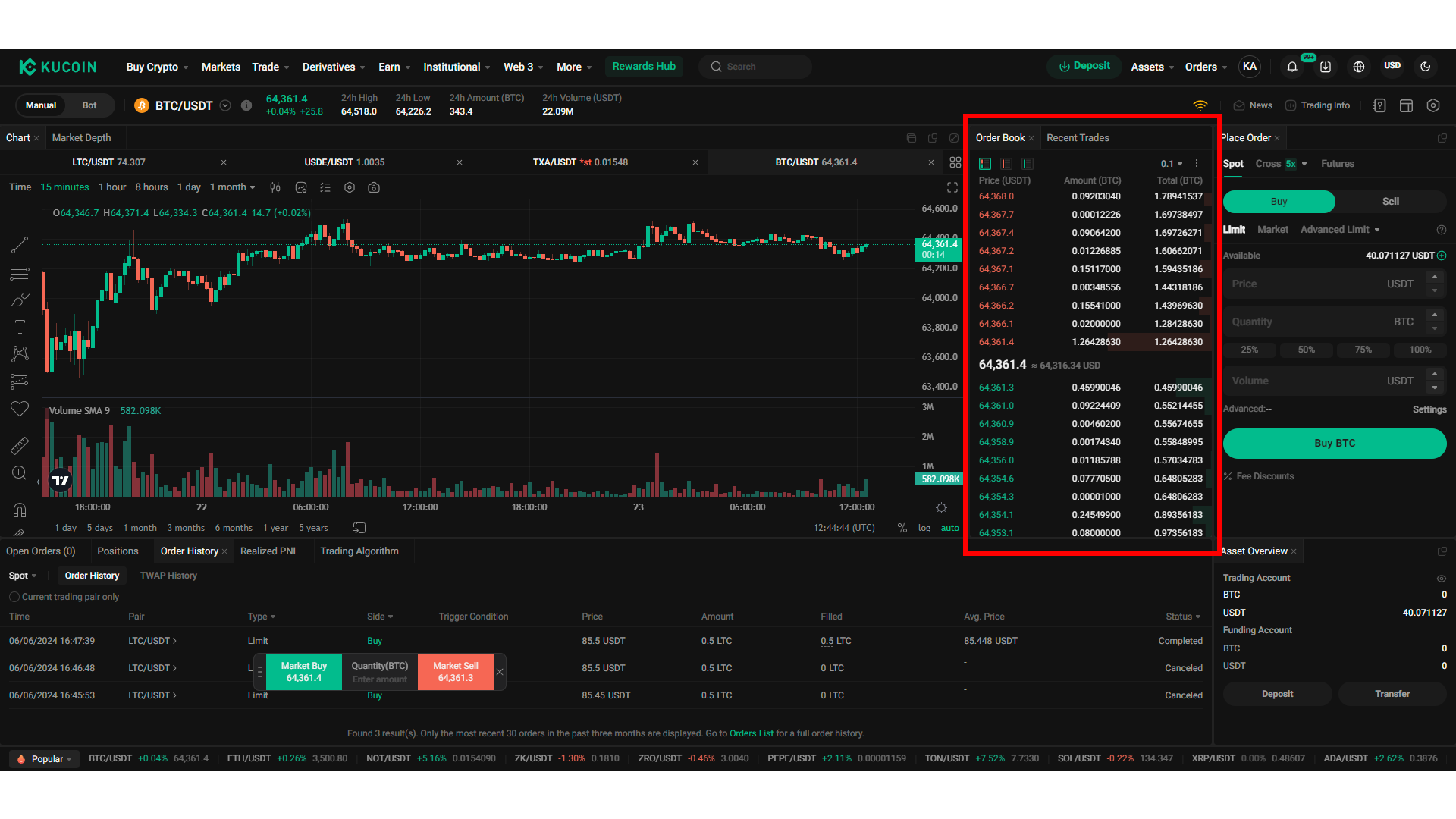Select the Sell side toggle
Screen dimensions: 1456x819
click(x=1391, y=202)
